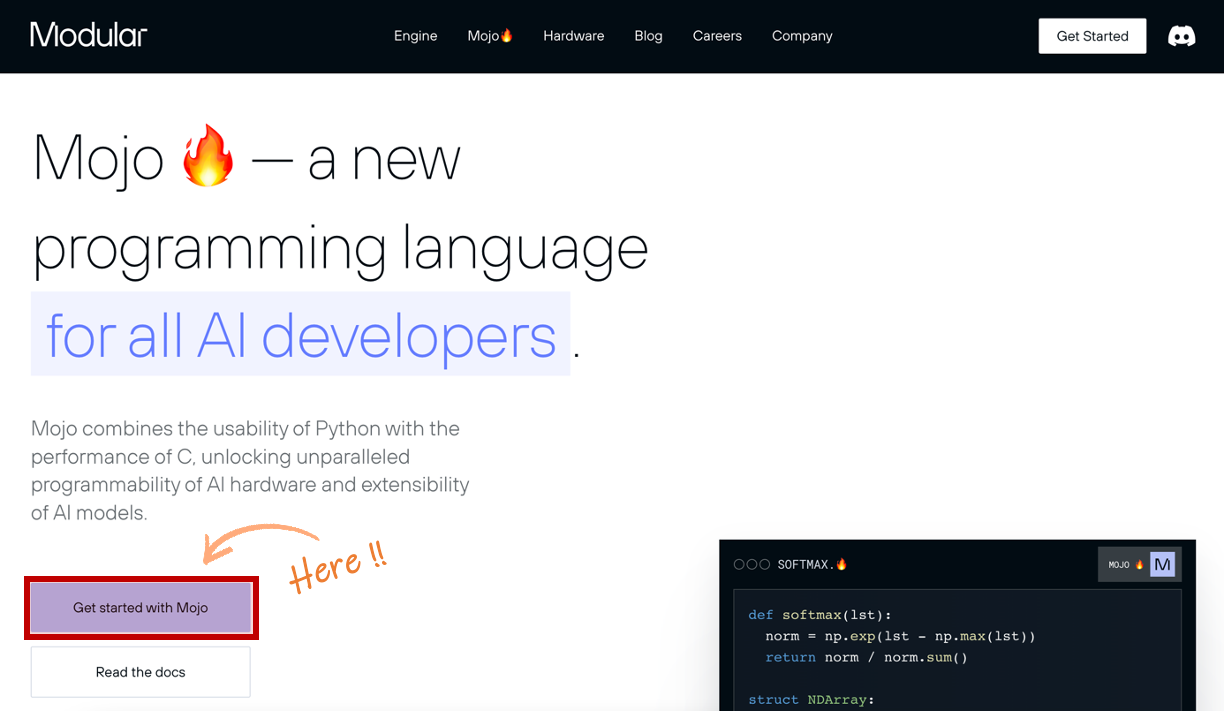This screenshot has width=1224, height=712.
Task: Go to the Hardware page
Action: click(x=573, y=36)
